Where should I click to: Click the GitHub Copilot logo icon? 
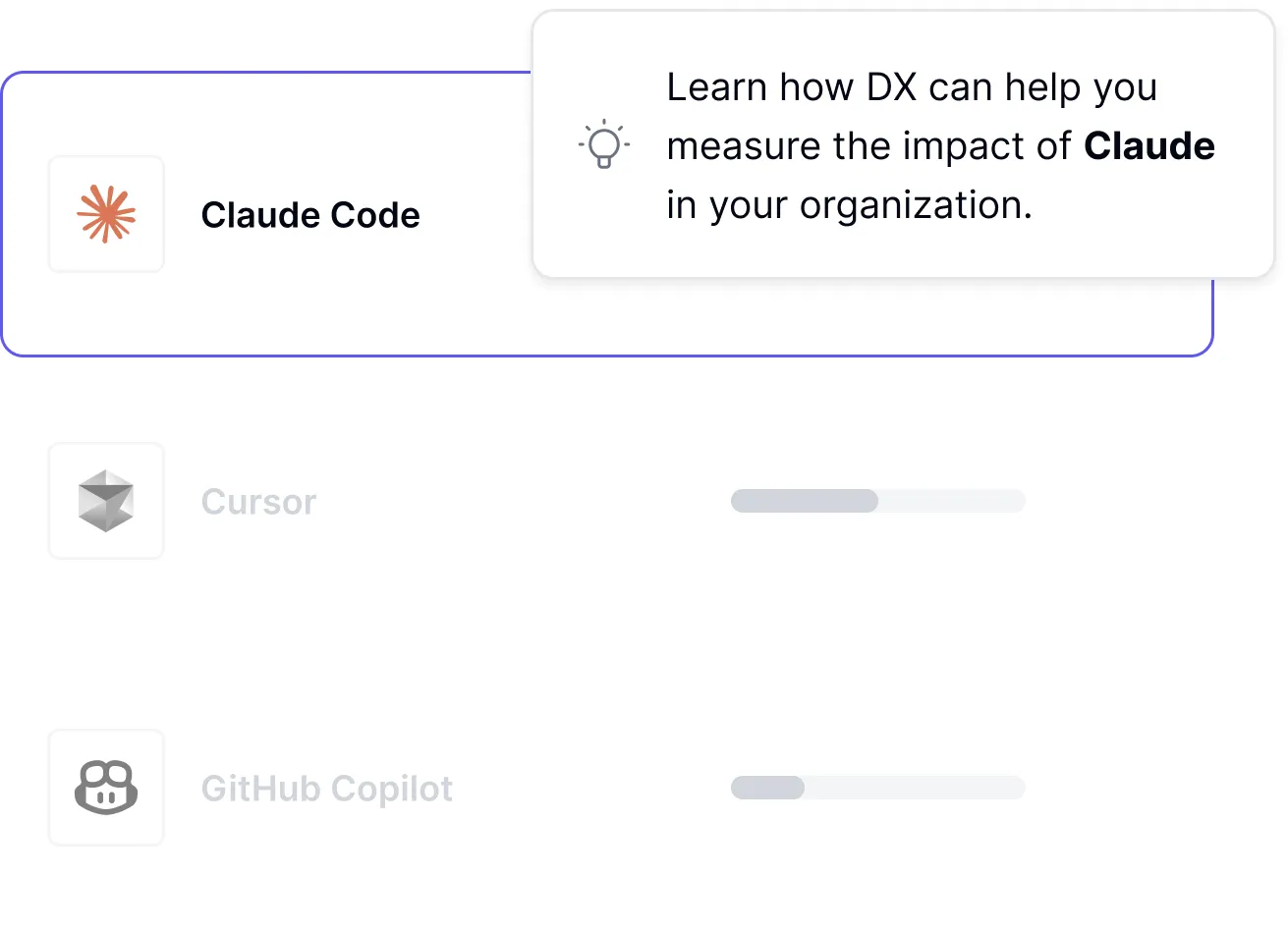[x=106, y=788]
